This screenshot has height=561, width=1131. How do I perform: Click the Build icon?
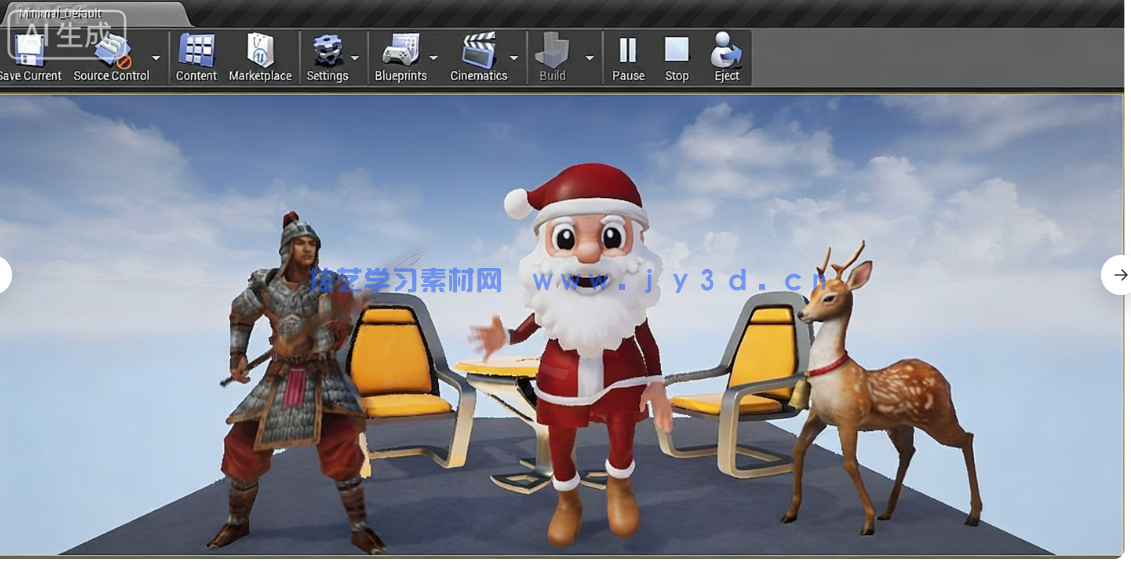[553, 56]
